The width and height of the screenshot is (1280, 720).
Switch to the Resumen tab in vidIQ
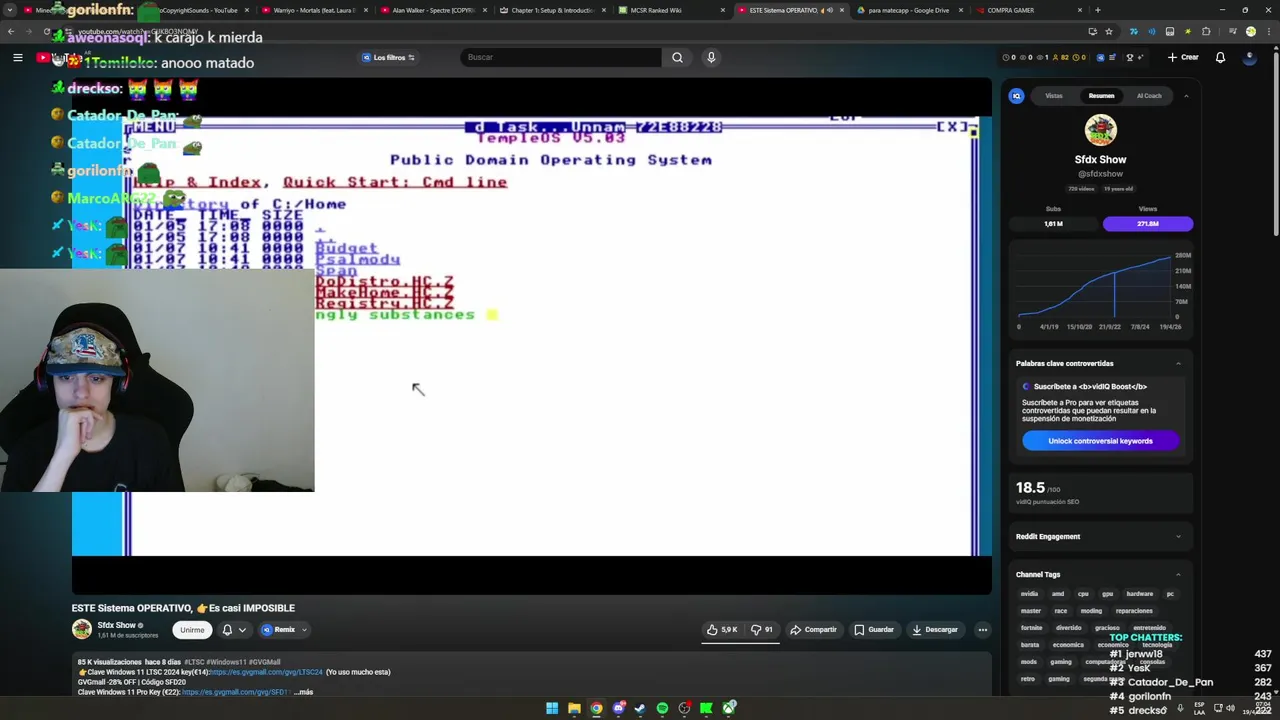pos(1101,96)
